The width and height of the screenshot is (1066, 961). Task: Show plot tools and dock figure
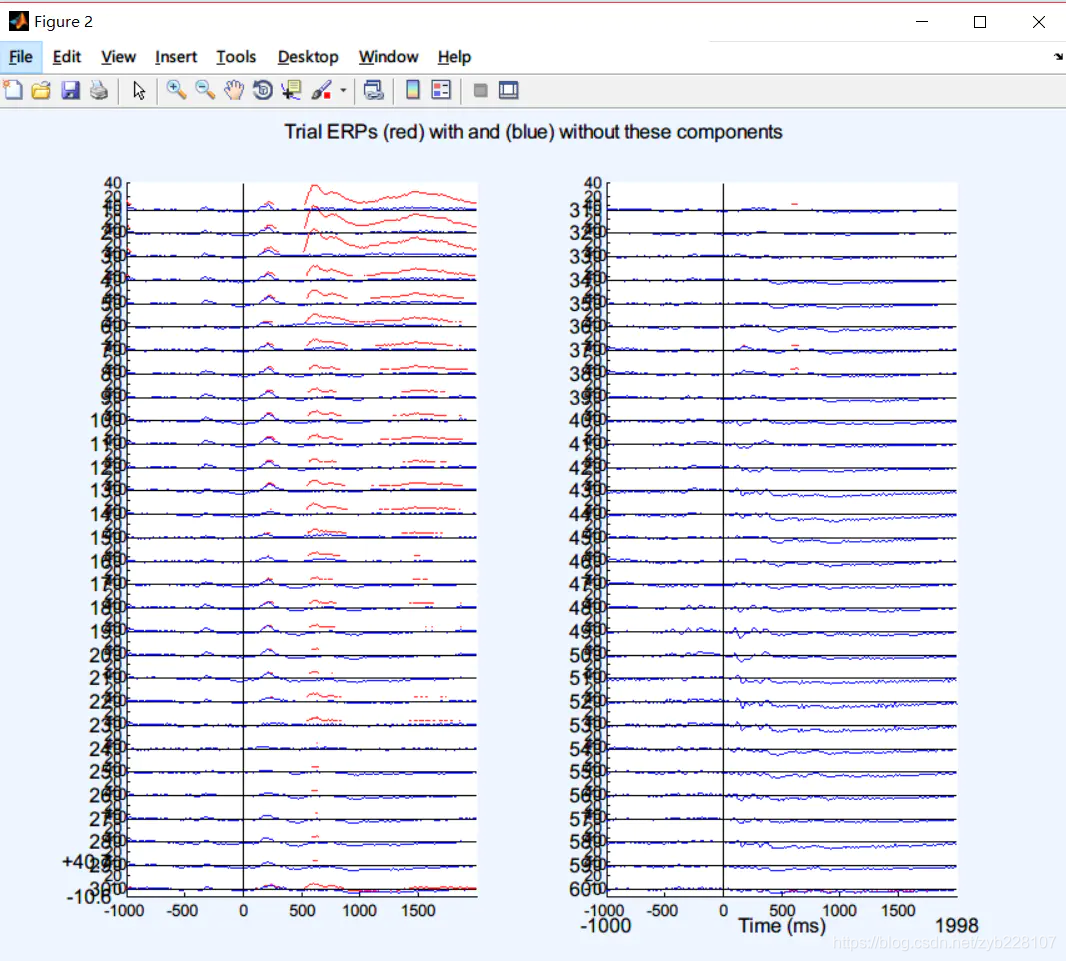click(x=509, y=90)
